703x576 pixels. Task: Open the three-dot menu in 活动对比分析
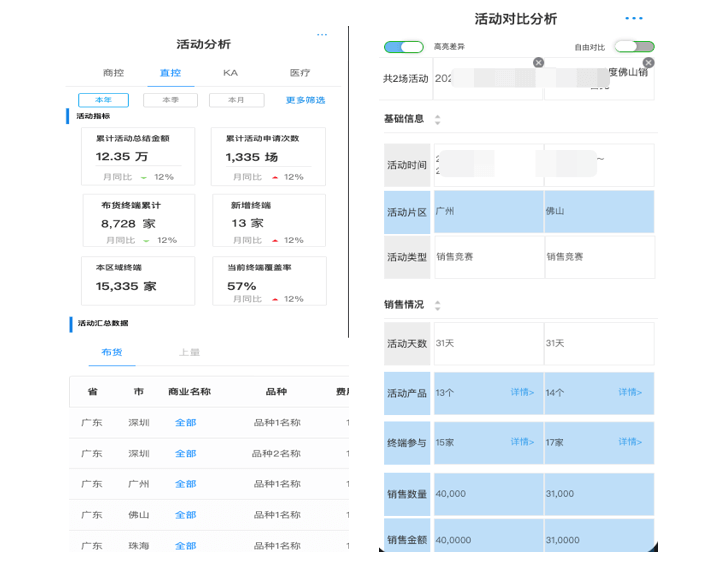coord(634,19)
